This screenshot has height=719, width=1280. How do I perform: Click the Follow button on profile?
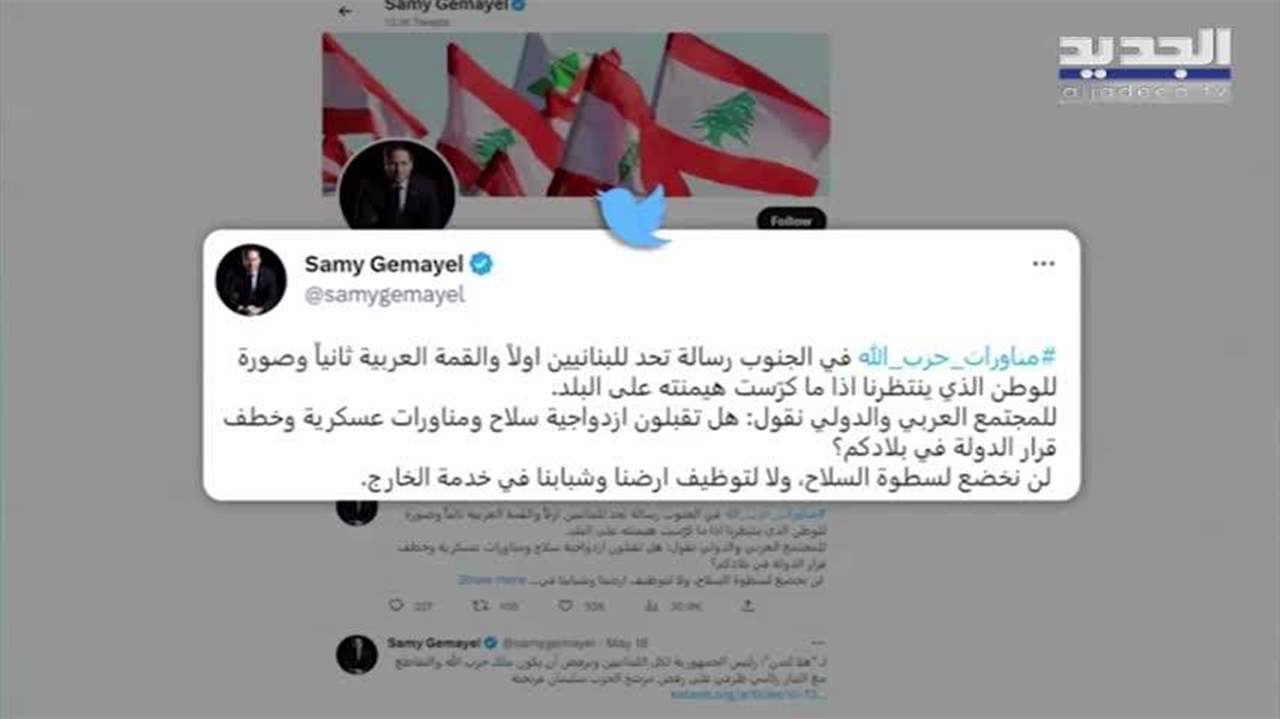pos(791,220)
